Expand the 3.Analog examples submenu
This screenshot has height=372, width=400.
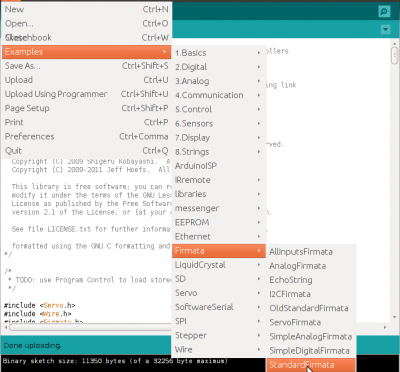tap(219, 81)
